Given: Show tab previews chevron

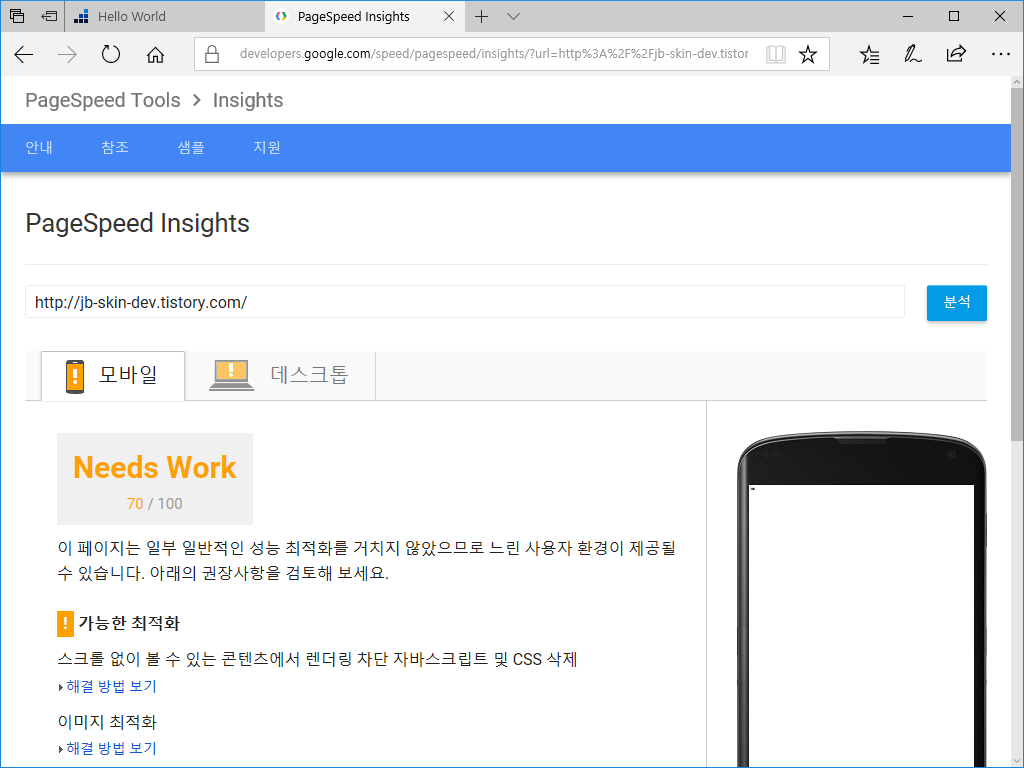Looking at the screenshot, I should [513, 16].
